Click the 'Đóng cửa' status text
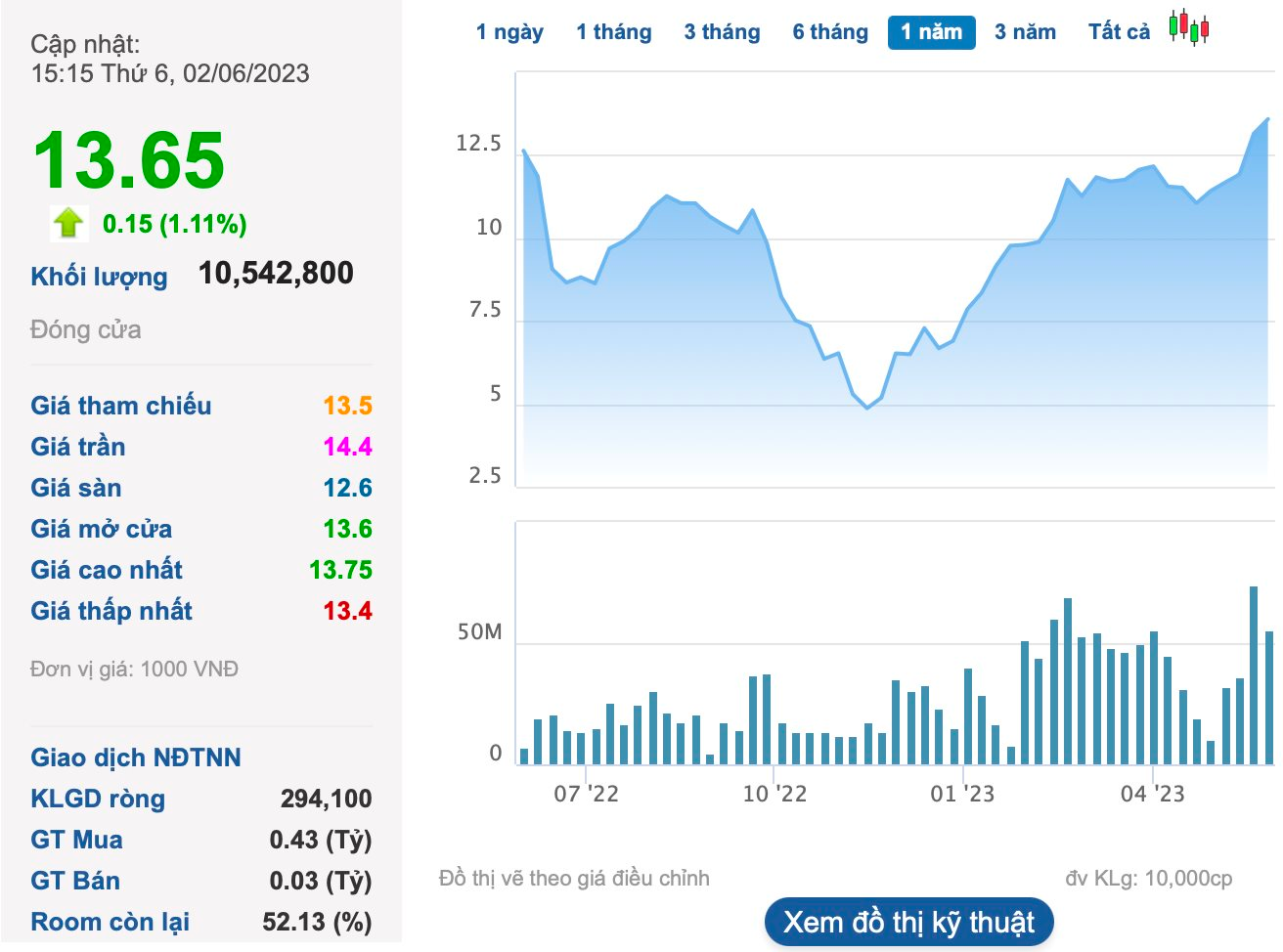 point(85,329)
